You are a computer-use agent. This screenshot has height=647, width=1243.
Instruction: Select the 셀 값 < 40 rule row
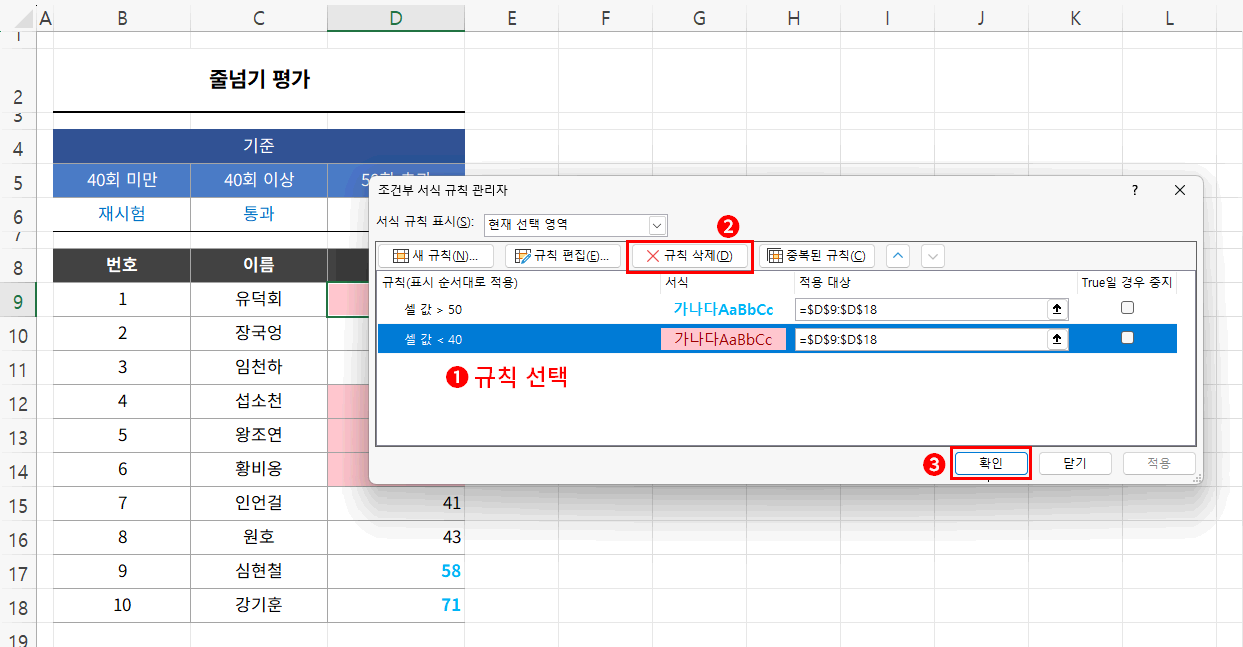(777, 340)
